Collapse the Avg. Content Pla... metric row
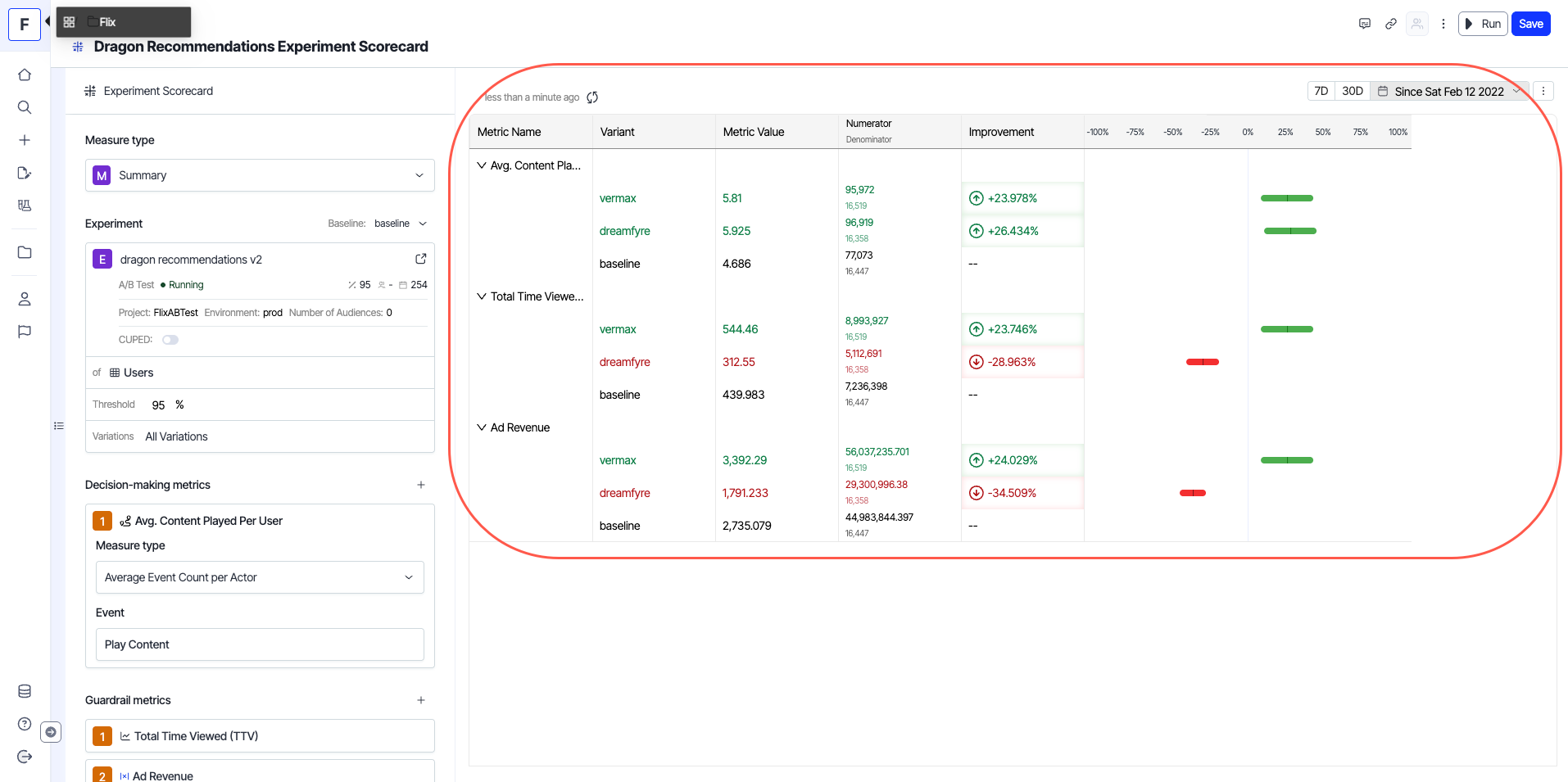Viewport: 1568px width, 782px height. coord(482,165)
